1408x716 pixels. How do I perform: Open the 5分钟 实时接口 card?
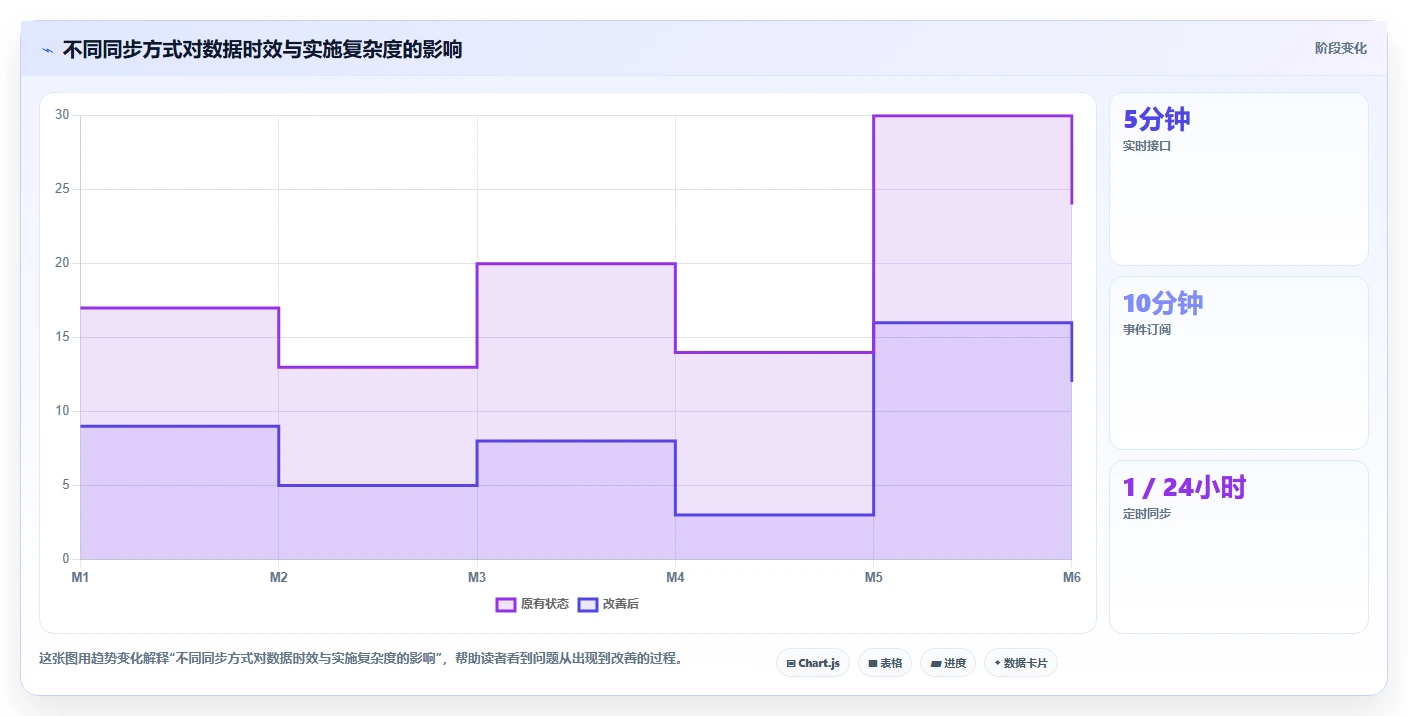(1238, 179)
